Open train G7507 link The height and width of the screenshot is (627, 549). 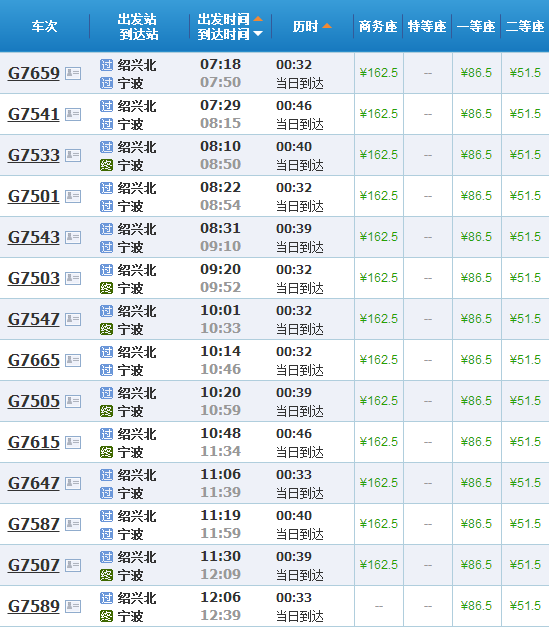(x=34, y=565)
